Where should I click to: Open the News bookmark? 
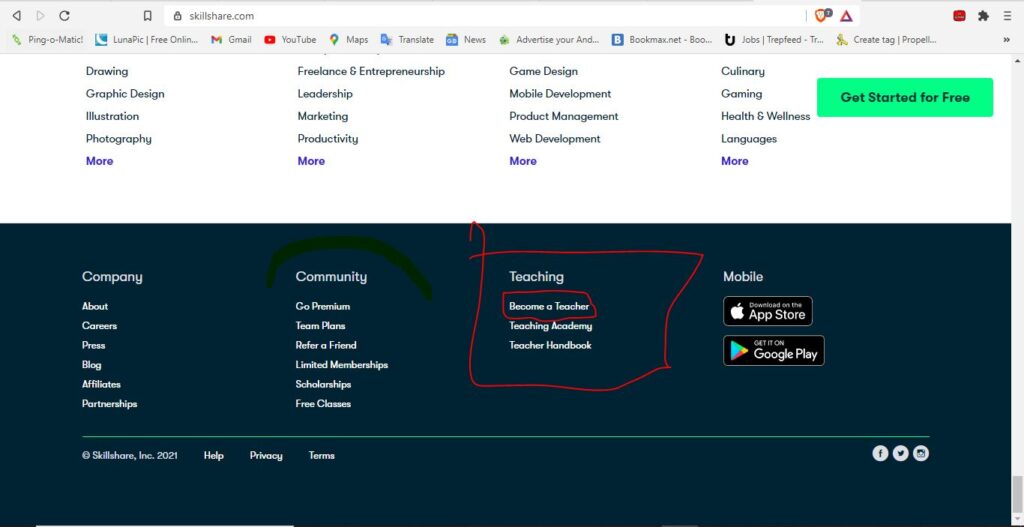[x=466, y=40]
